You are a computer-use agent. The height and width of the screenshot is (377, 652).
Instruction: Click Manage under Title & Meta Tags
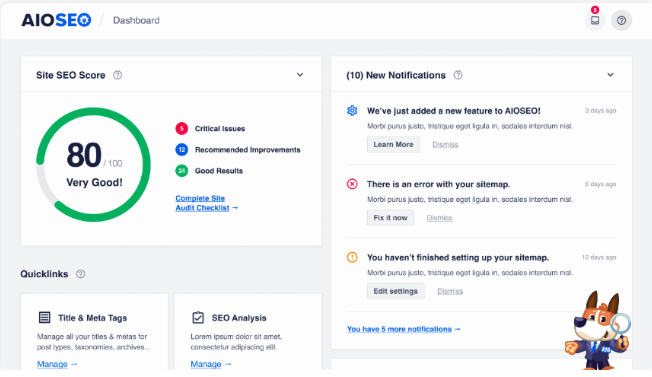click(57, 364)
